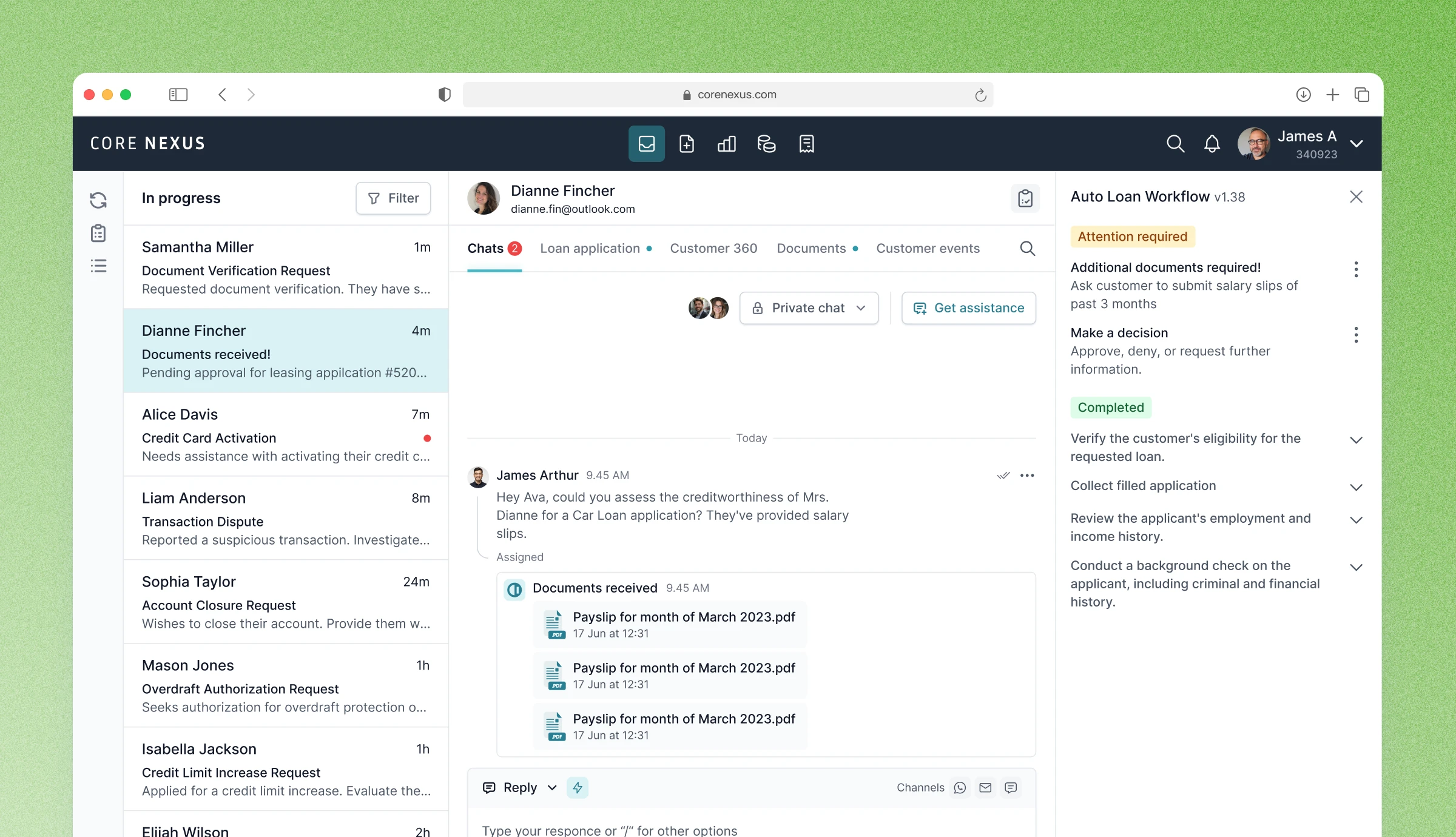The height and width of the screenshot is (837, 1456).
Task: Expand the James A account menu chevron
Action: 1357,144
